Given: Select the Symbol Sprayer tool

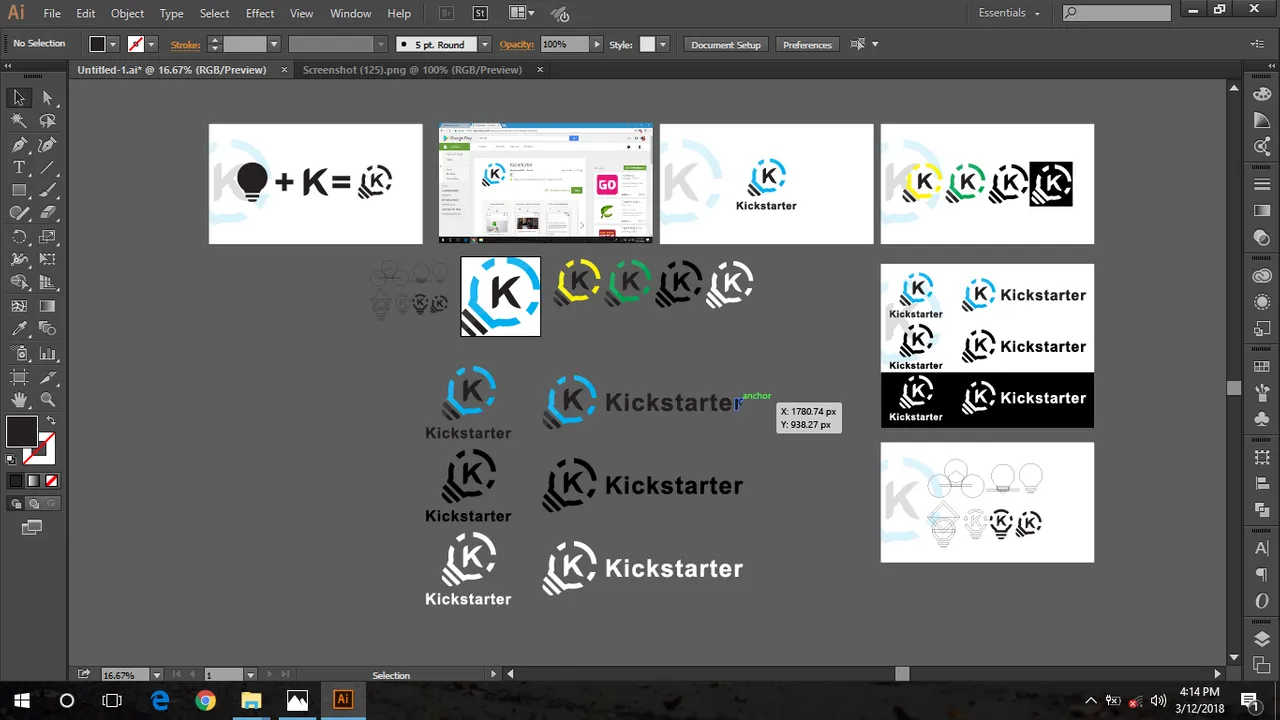Looking at the screenshot, I should click(19, 353).
